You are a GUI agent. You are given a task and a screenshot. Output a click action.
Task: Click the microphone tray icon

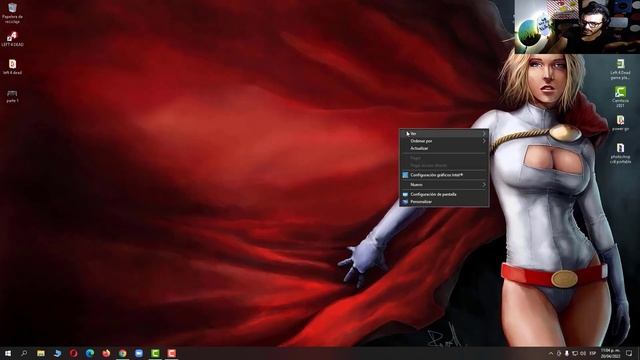567,353
